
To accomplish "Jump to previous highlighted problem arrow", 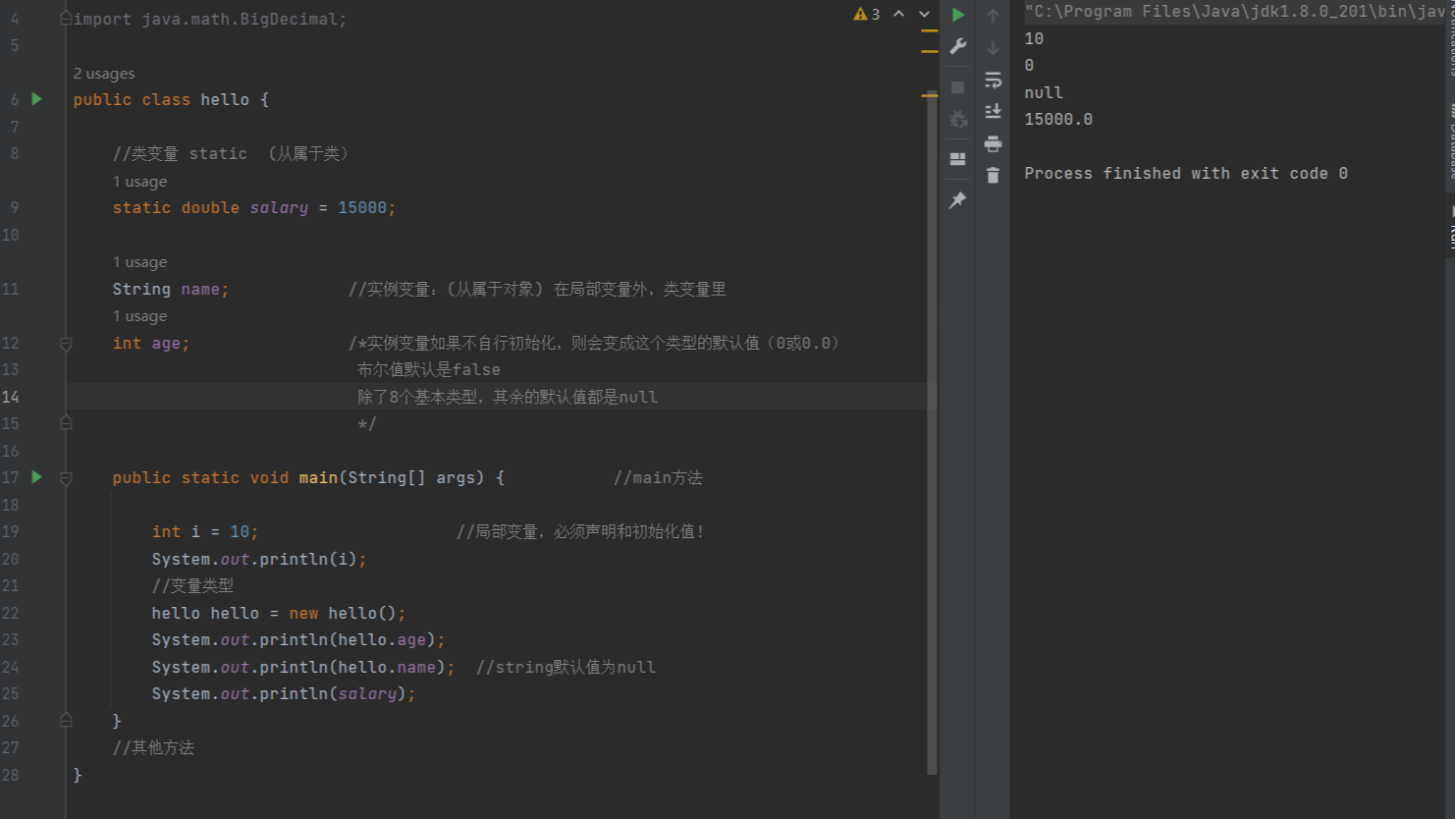I will tap(898, 14).
